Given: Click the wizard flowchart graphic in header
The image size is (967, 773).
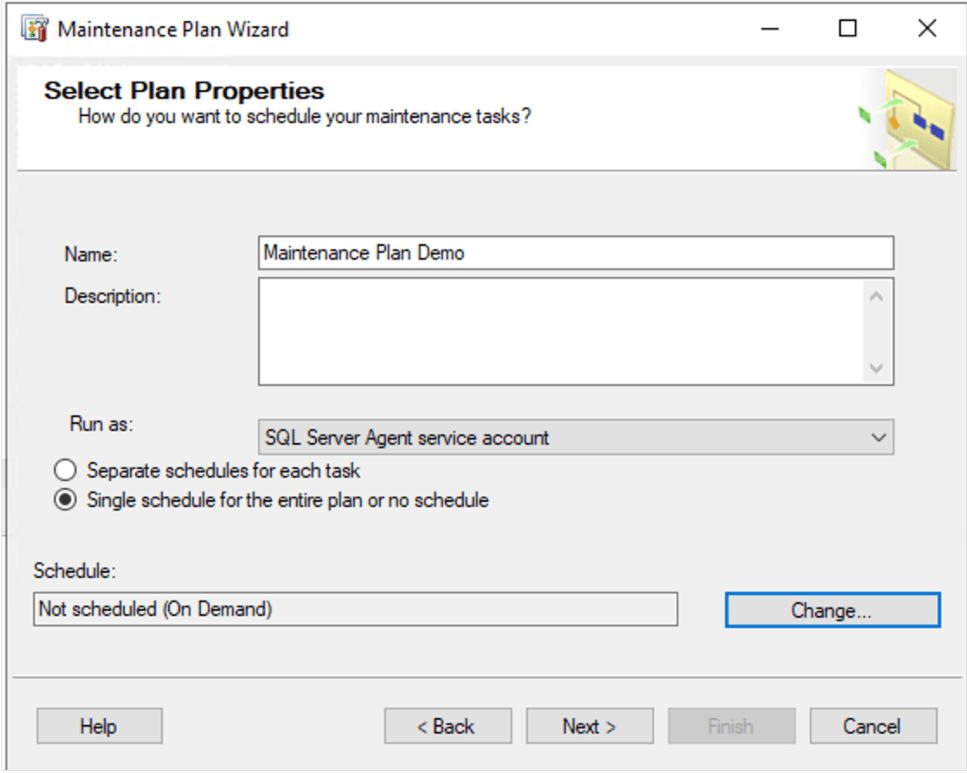Looking at the screenshot, I should [x=908, y=121].
